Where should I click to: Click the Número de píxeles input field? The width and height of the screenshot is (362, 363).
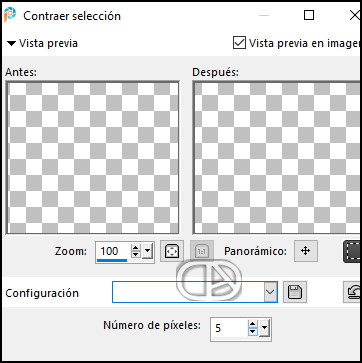[x=229, y=328]
